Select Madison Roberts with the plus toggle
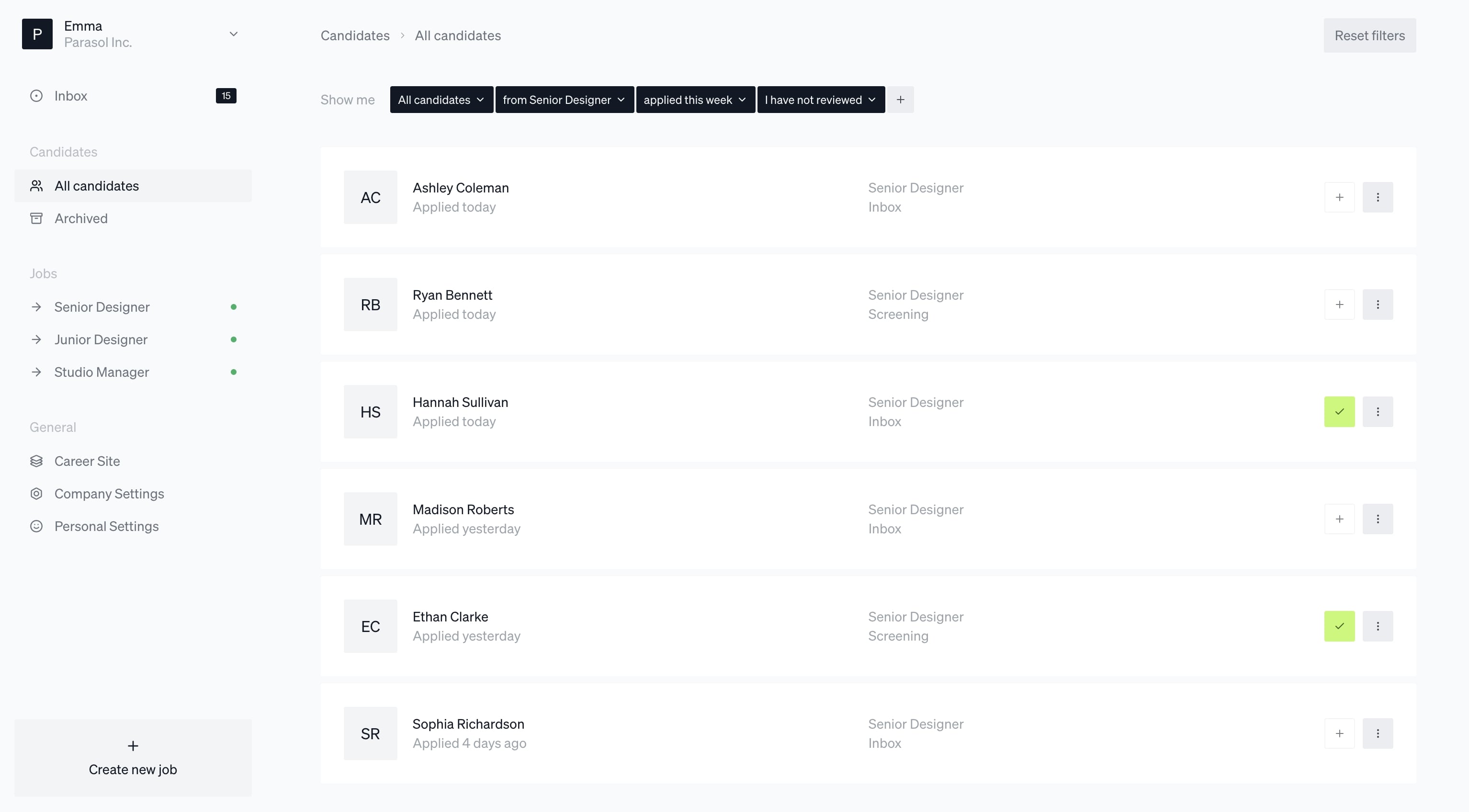The height and width of the screenshot is (812, 1469). (1340, 519)
